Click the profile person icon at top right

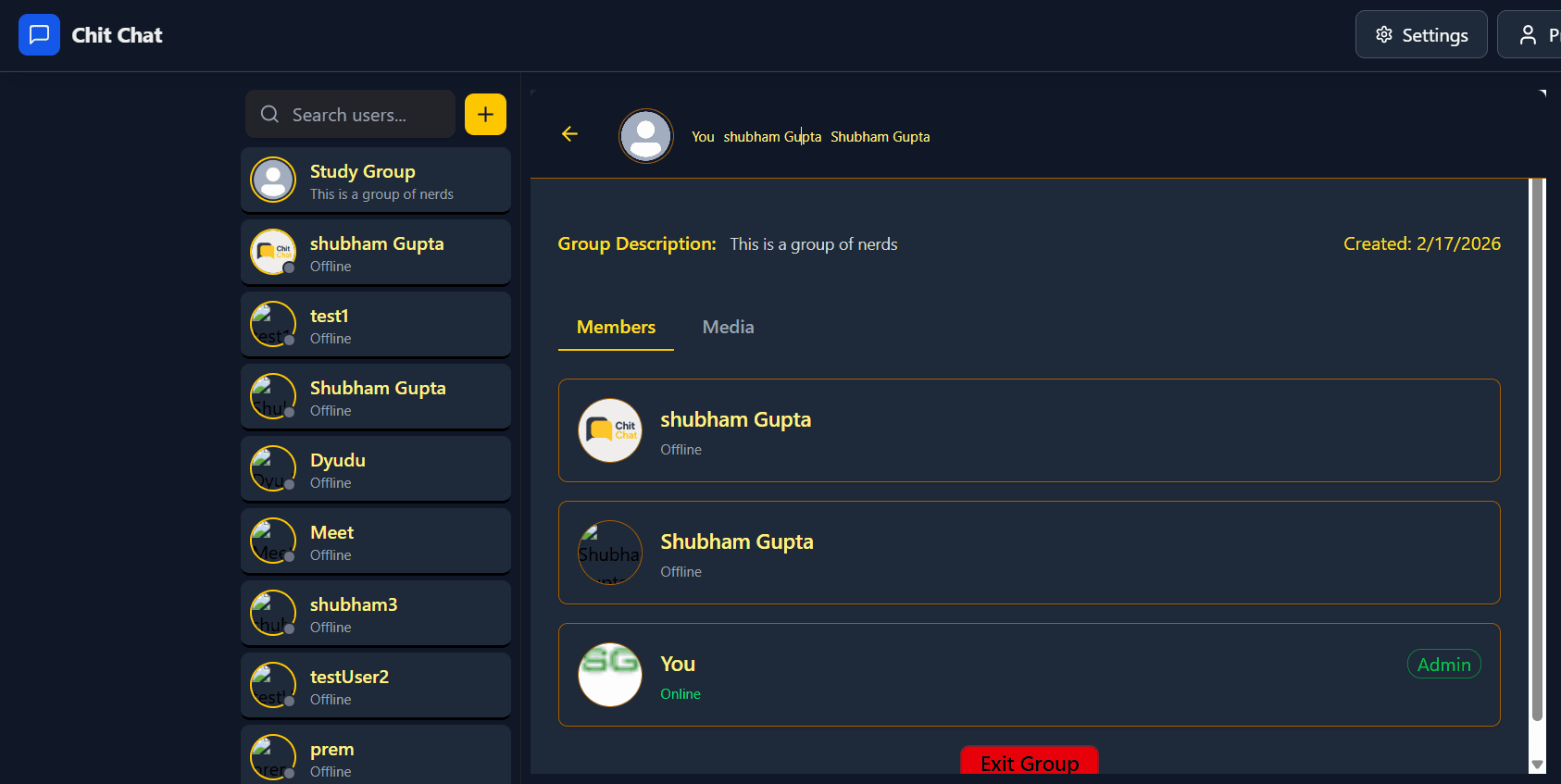[1528, 35]
